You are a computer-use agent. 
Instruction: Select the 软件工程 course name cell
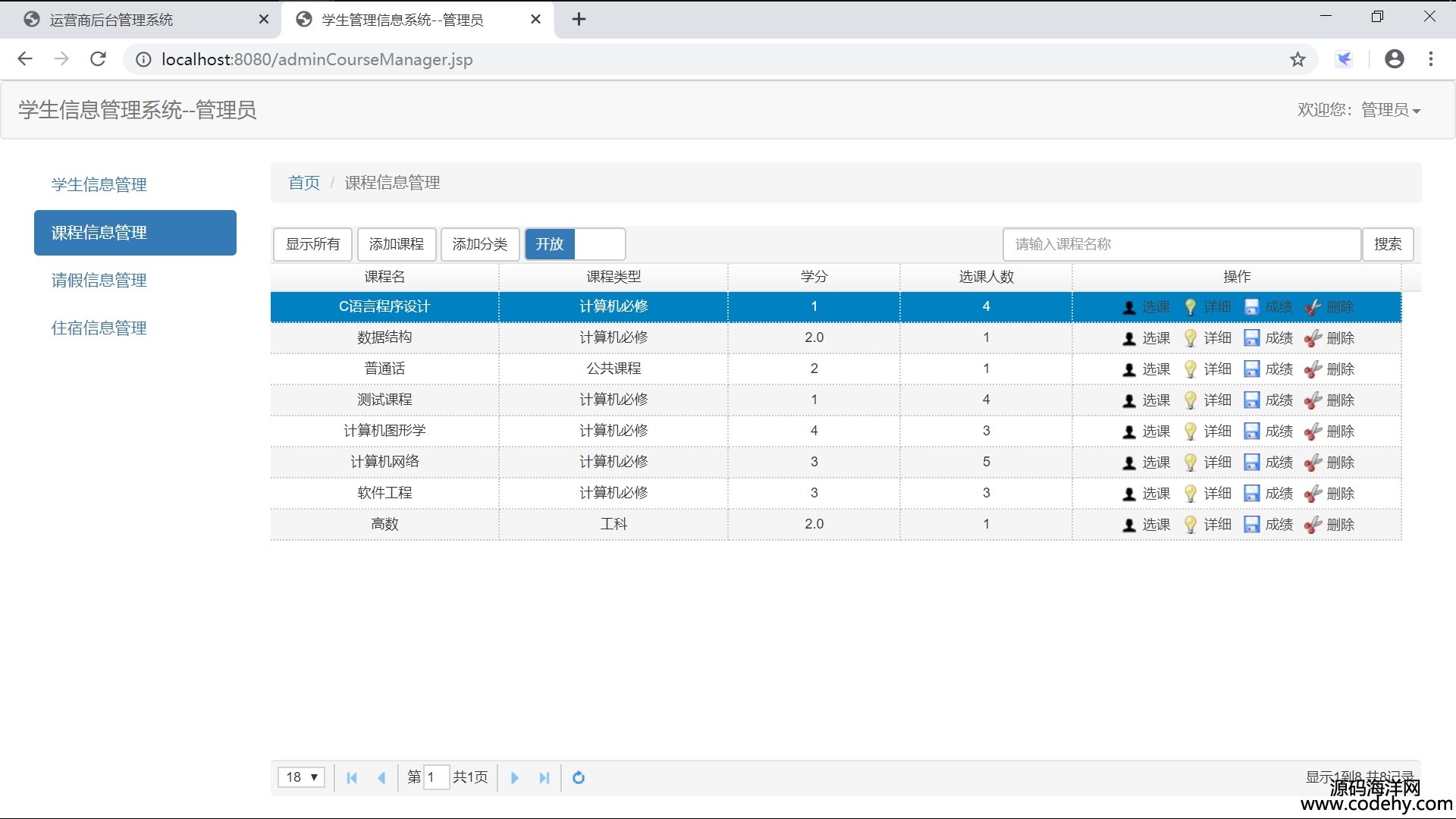coord(384,493)
